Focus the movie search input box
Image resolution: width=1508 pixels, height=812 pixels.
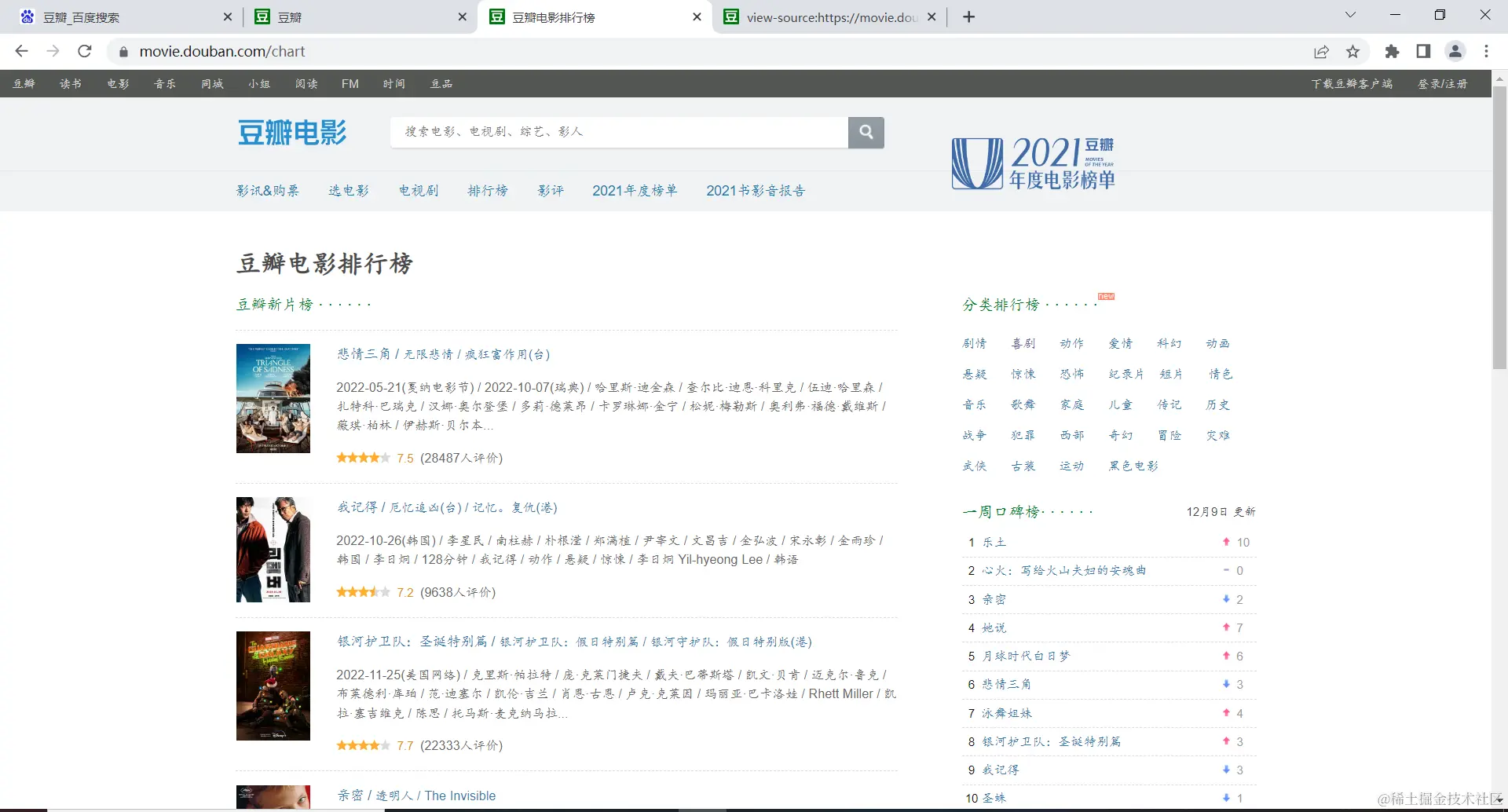[x=619, y=132]
